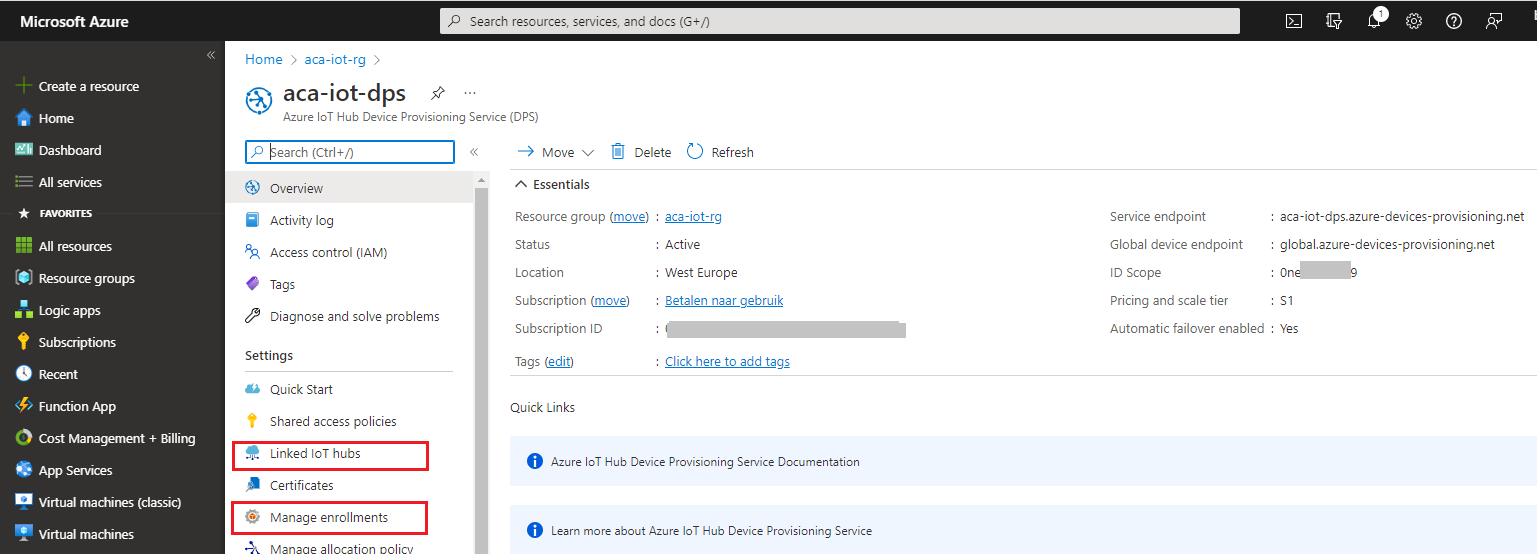Click the aca-iot-rg resource group link
This screenshot has width=1537, height=554.
(693, 216)
